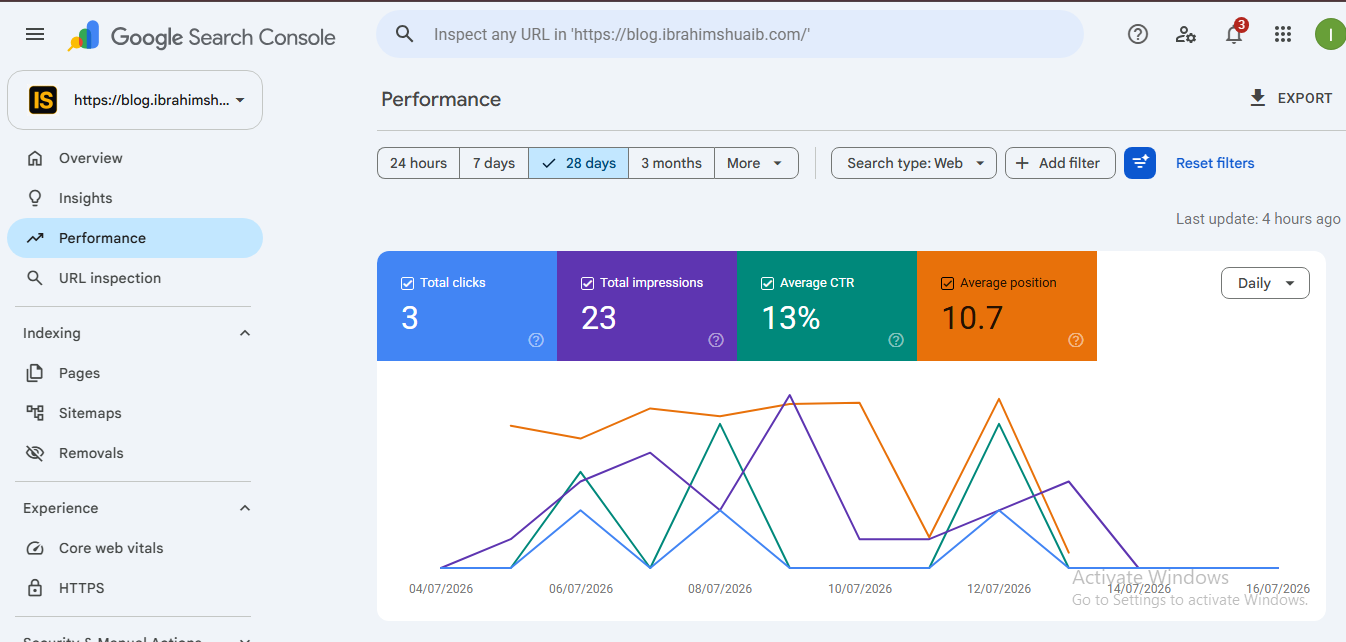The height and width of the screenshot is (642, 1346).
Task: Click the teal Average CTR value 13%
Action: [x=790, y=318]
